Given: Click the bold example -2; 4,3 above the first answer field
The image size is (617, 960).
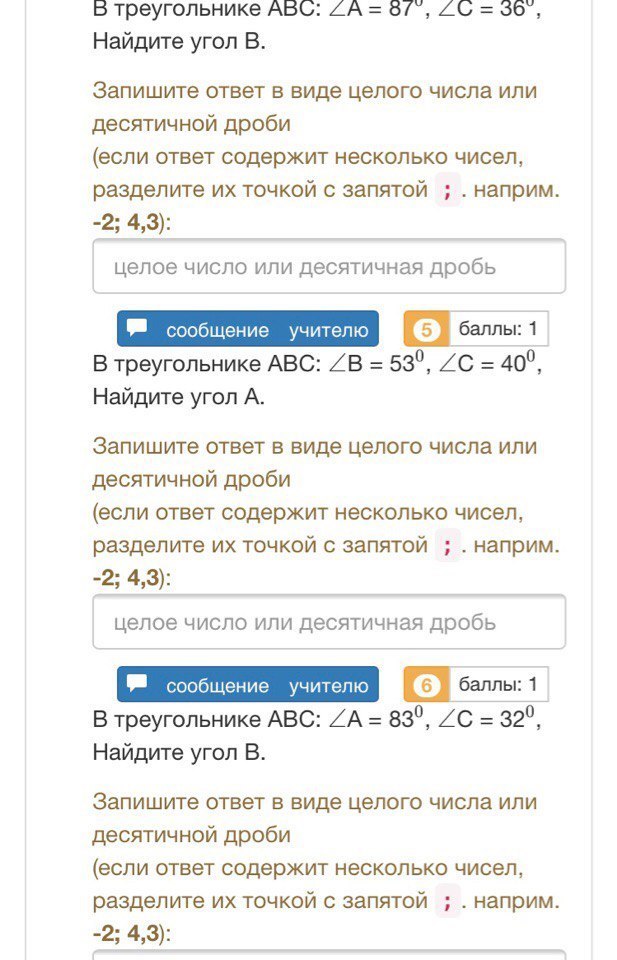Looking at the screenshot, I should [126, 223].
